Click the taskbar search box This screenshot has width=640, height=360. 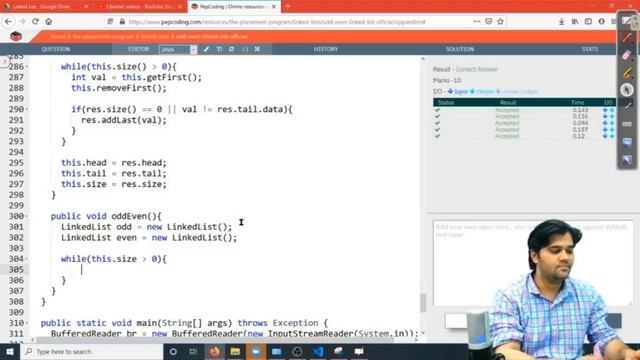pyautogui.click(x=91, y=351)
